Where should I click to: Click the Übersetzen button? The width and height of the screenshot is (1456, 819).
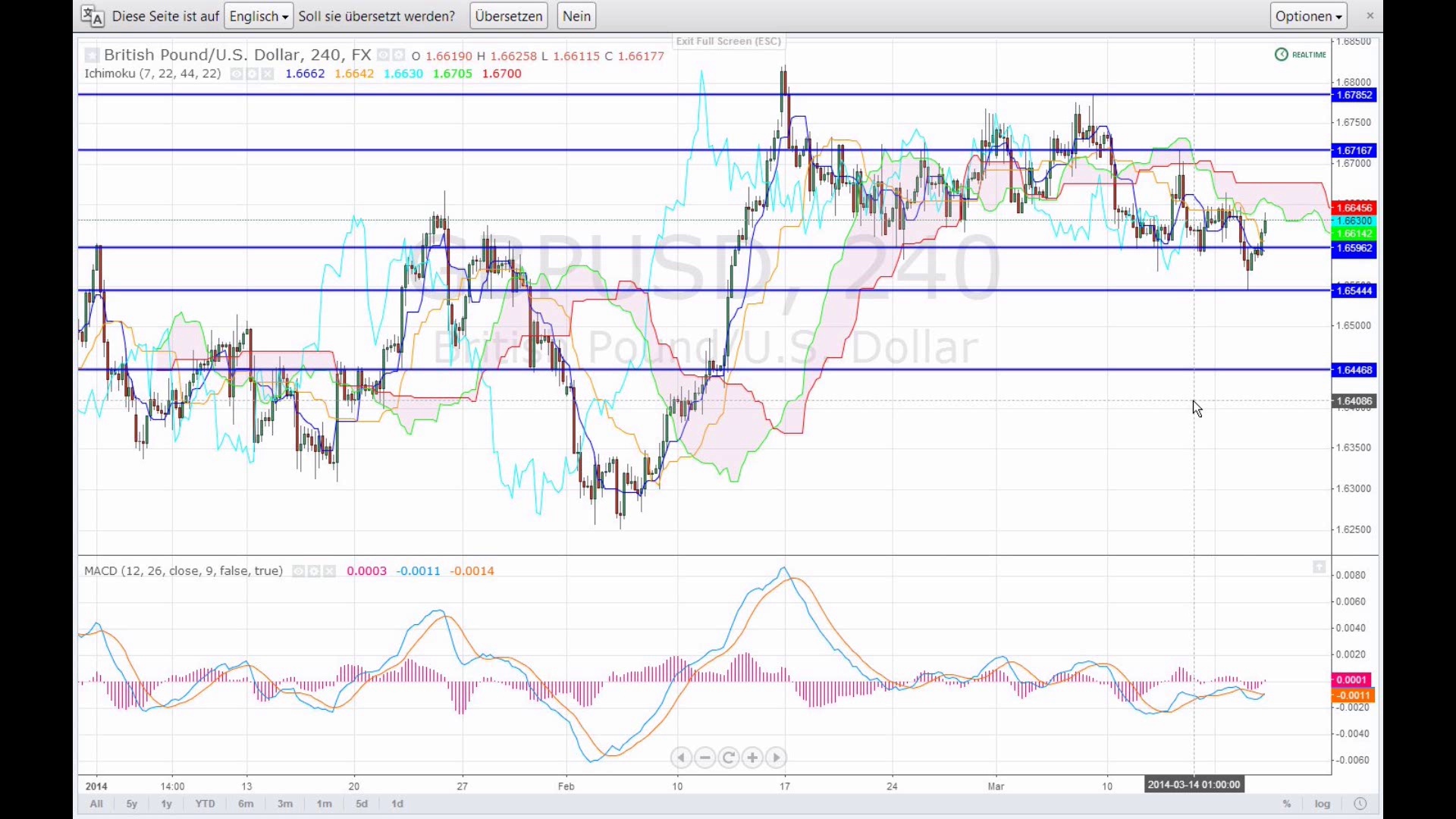(x=508, y=16)
